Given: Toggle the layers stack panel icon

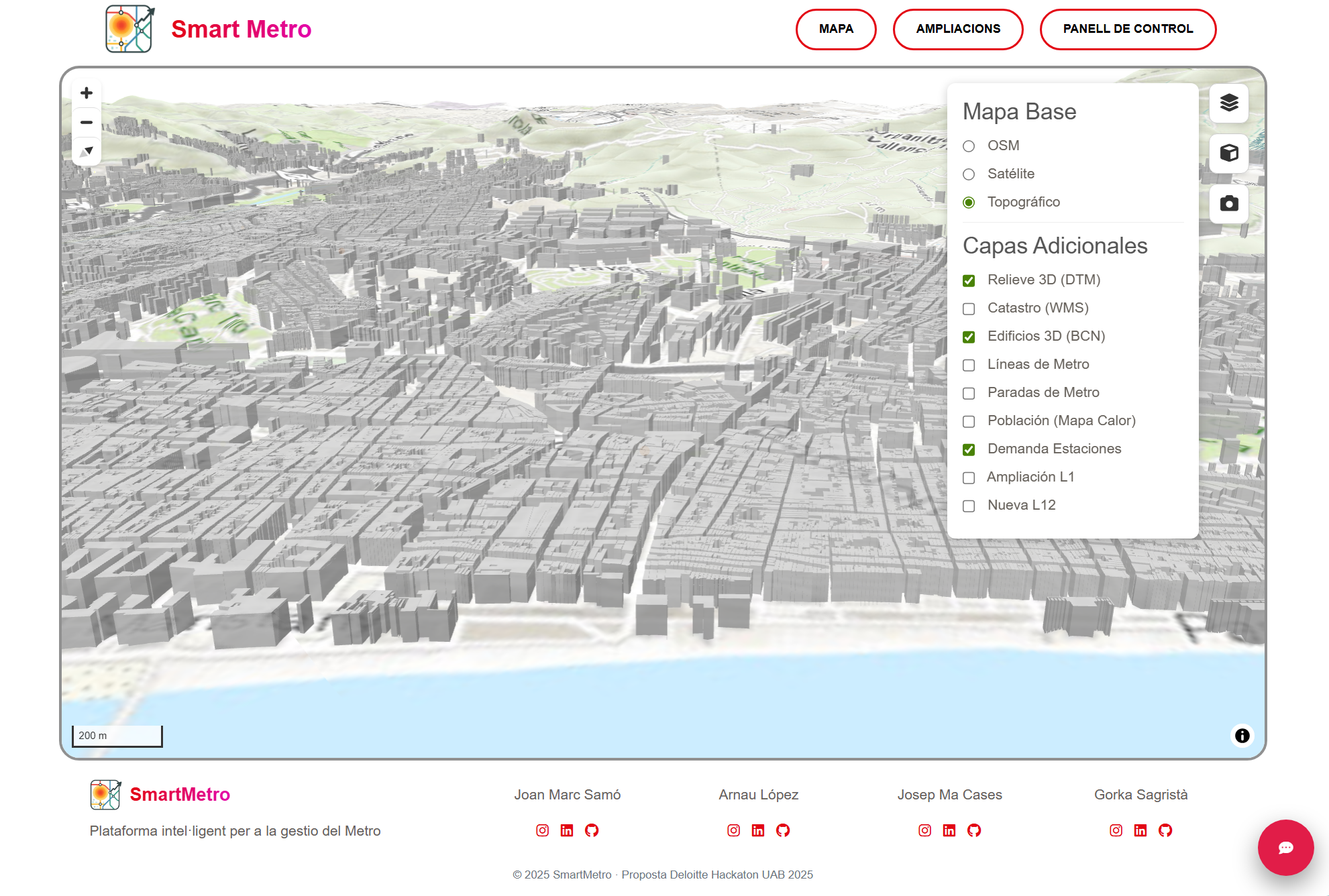Looking at the screenshot, I should point(1228,103).
